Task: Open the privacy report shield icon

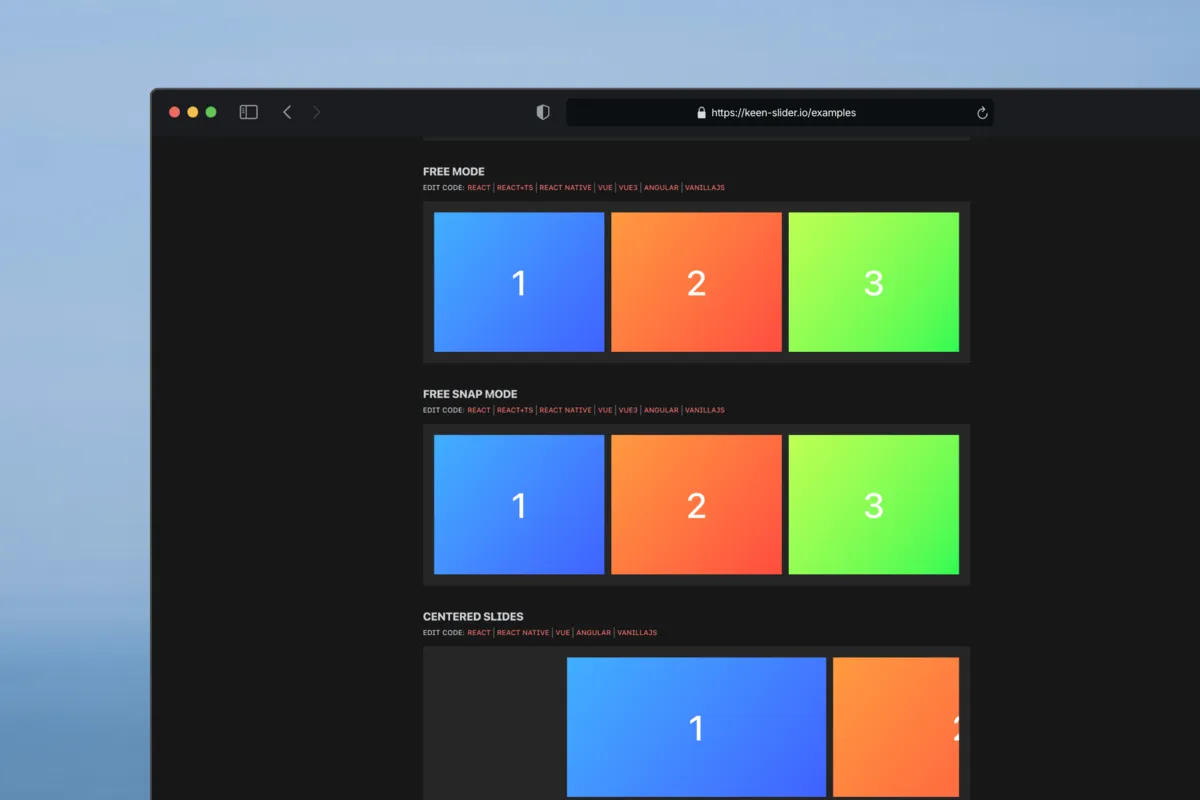Action: click(543, 113)
